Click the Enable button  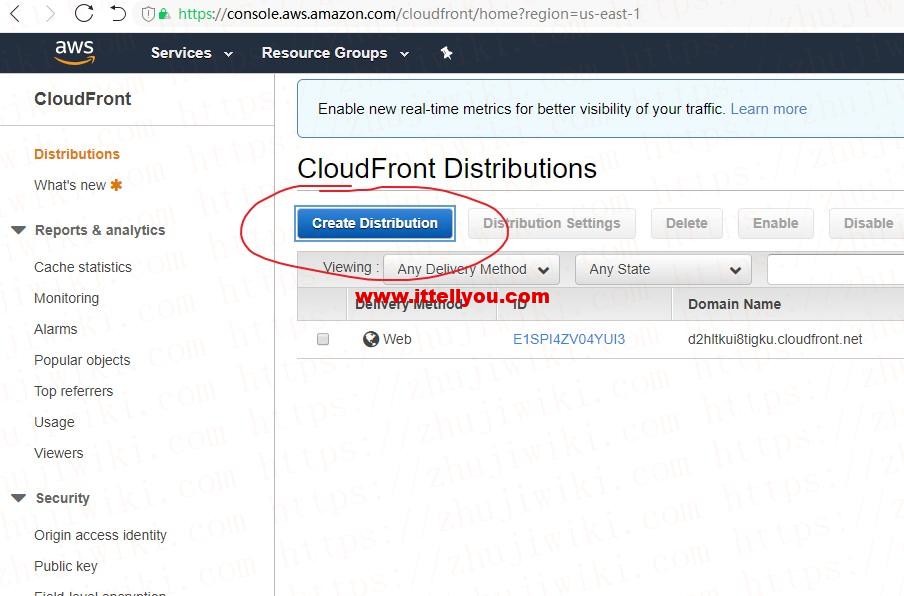775,223
